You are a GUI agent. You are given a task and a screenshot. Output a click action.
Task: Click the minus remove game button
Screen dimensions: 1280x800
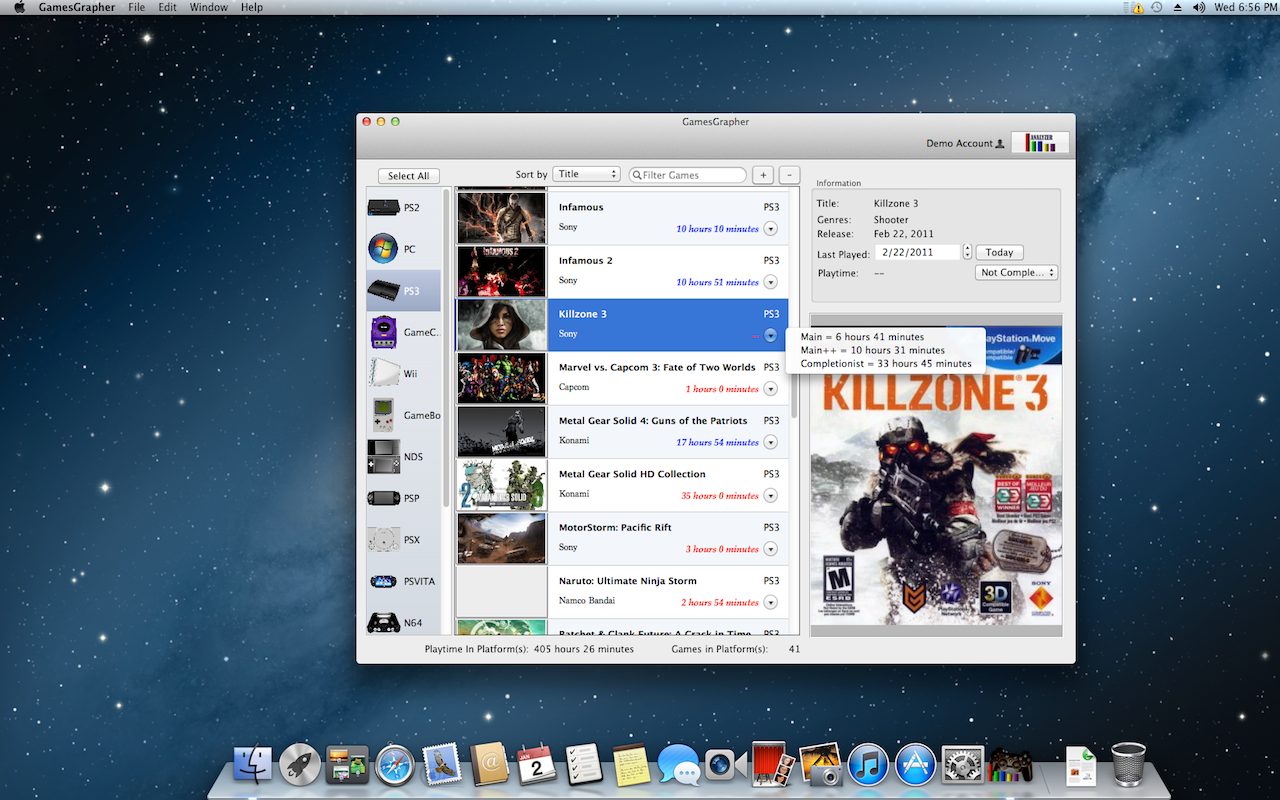click(x=789, y=175)
